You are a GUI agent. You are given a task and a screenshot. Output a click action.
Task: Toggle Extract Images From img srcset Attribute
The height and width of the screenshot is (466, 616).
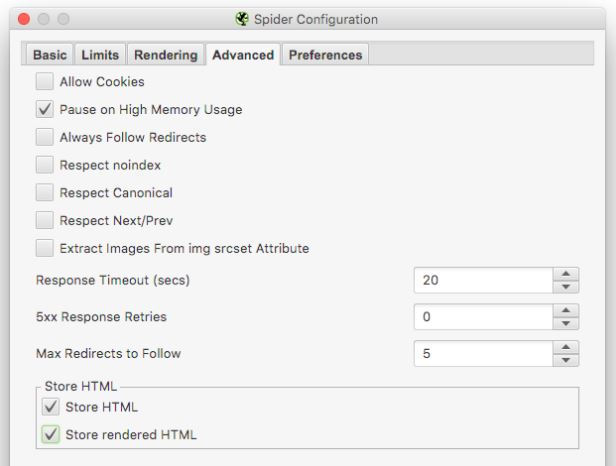click(44, 248)
